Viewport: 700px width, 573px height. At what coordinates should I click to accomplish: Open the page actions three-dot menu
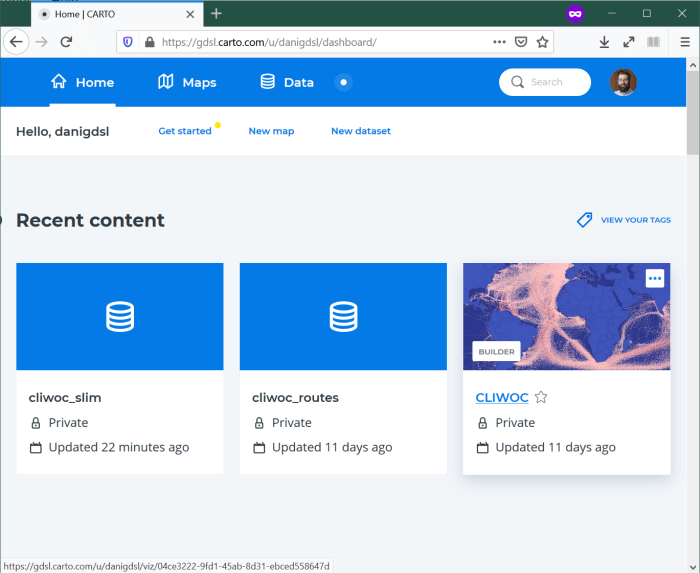(x=499, y=42)
